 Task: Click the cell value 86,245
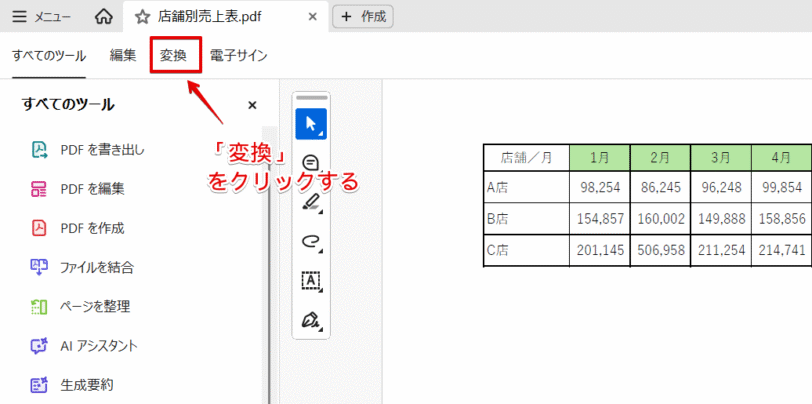tap(661, 187)
